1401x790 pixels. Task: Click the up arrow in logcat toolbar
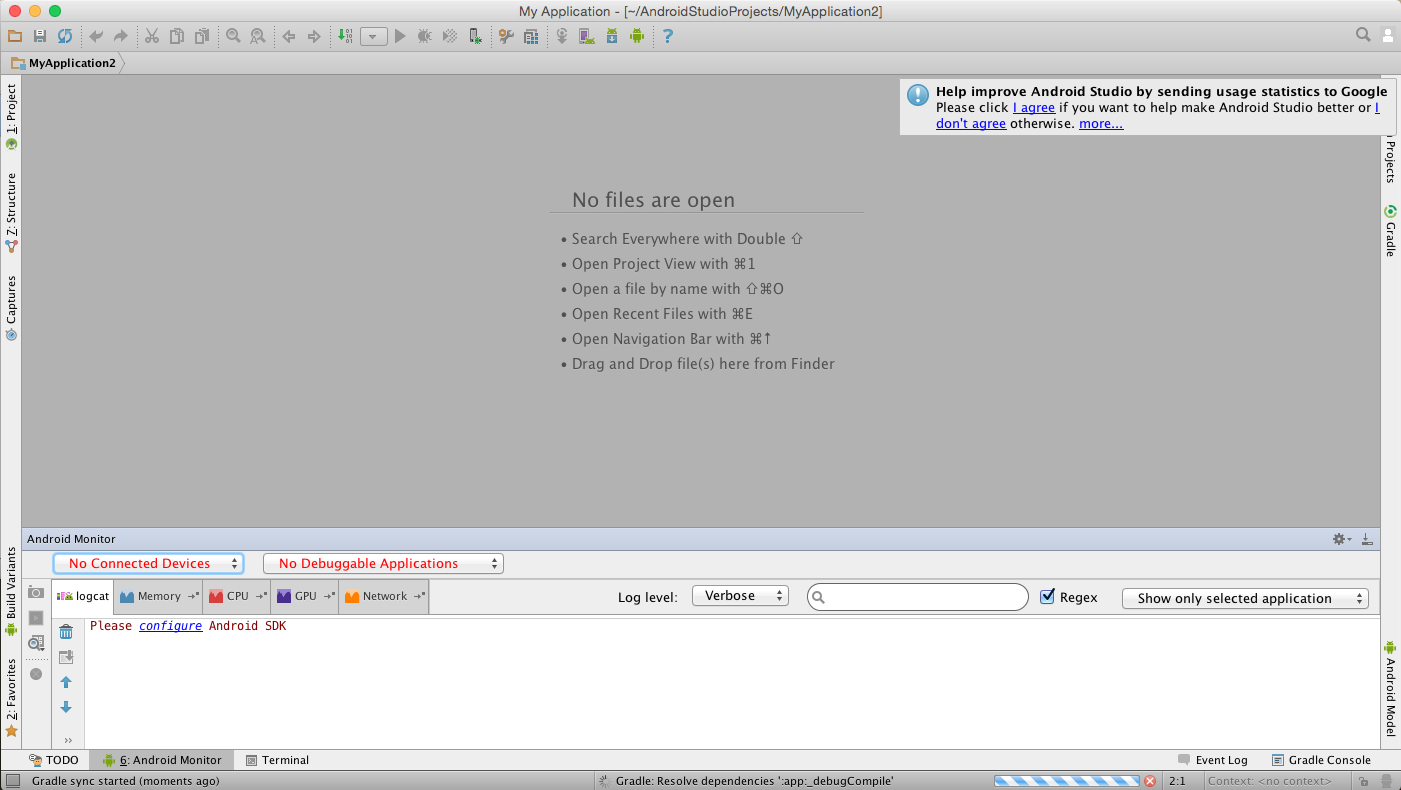(x=66, y=682)
